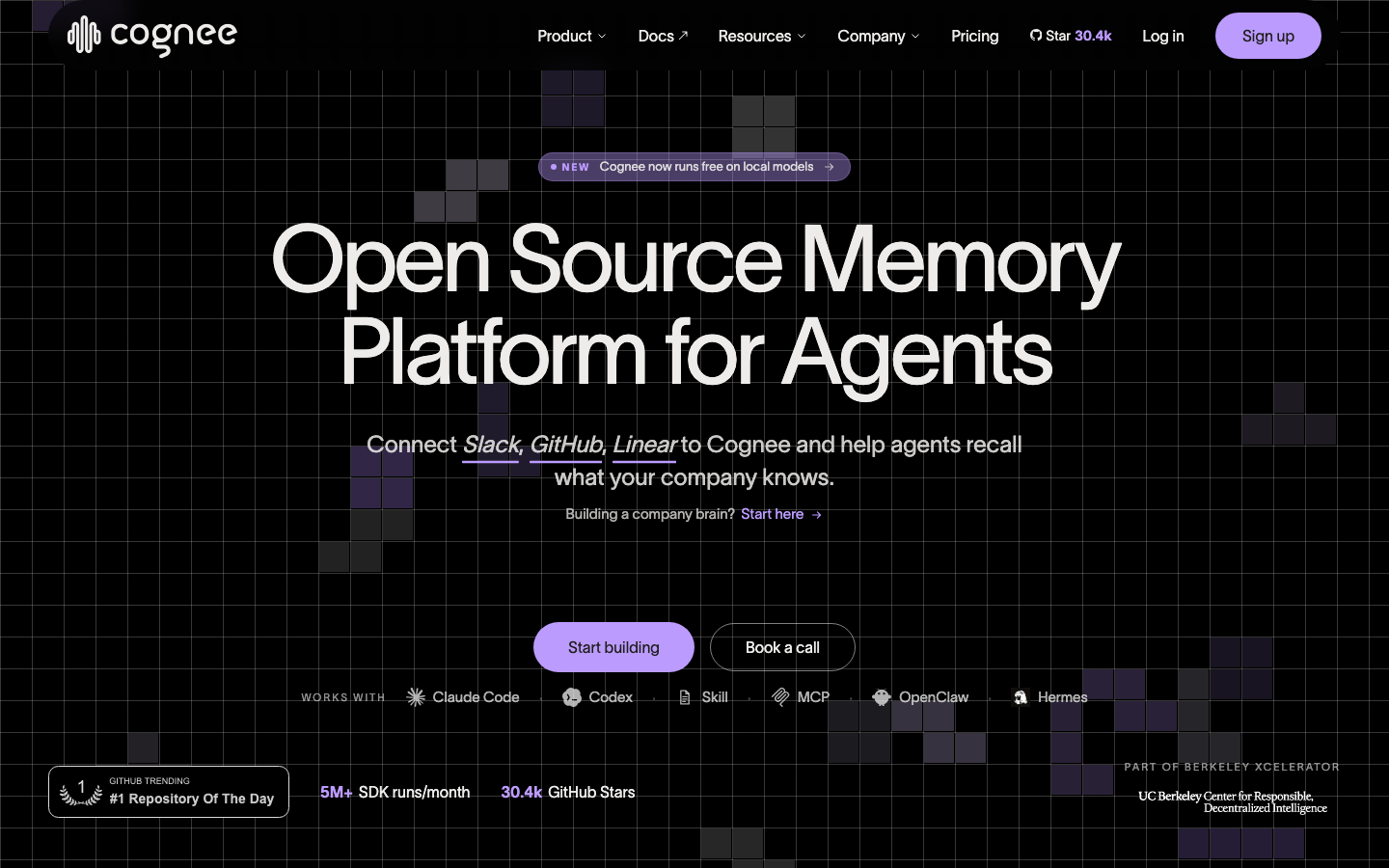The width and height of the screenshot is (1389, 868).
Task: Click the OpenClaw label
Action: click(x=934, y=697)
